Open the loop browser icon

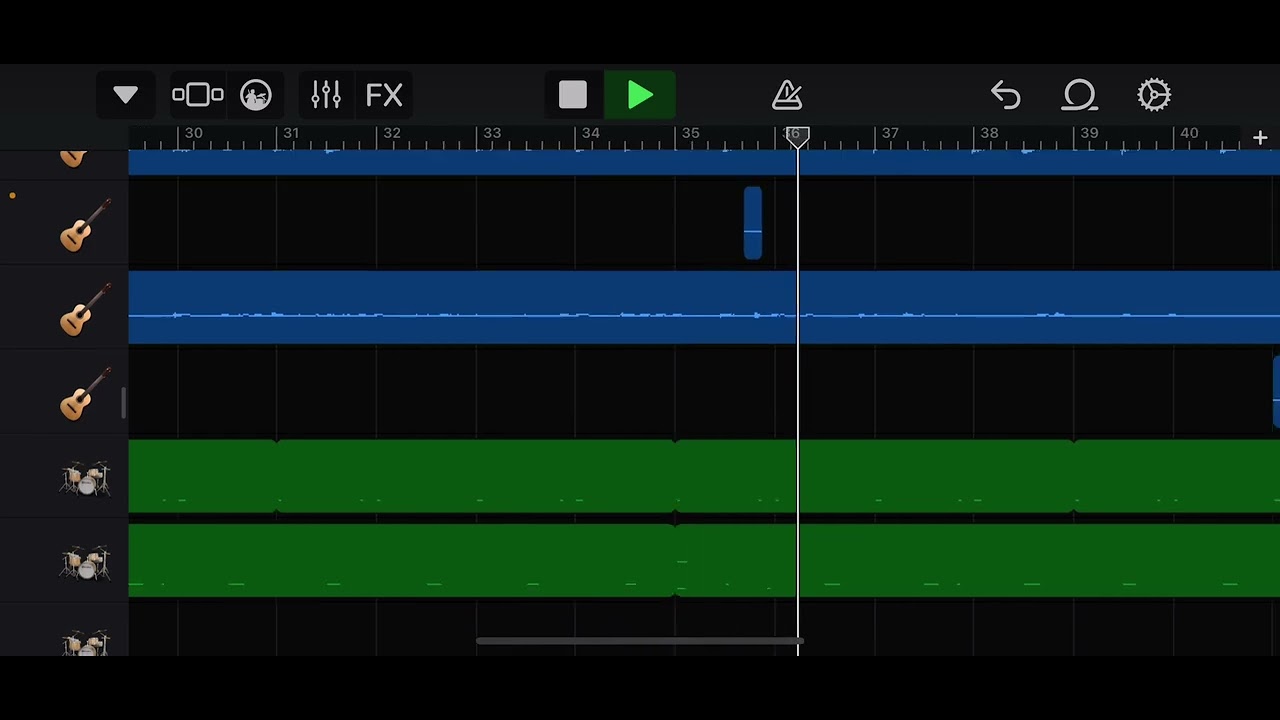click(x=1080, y=95)
